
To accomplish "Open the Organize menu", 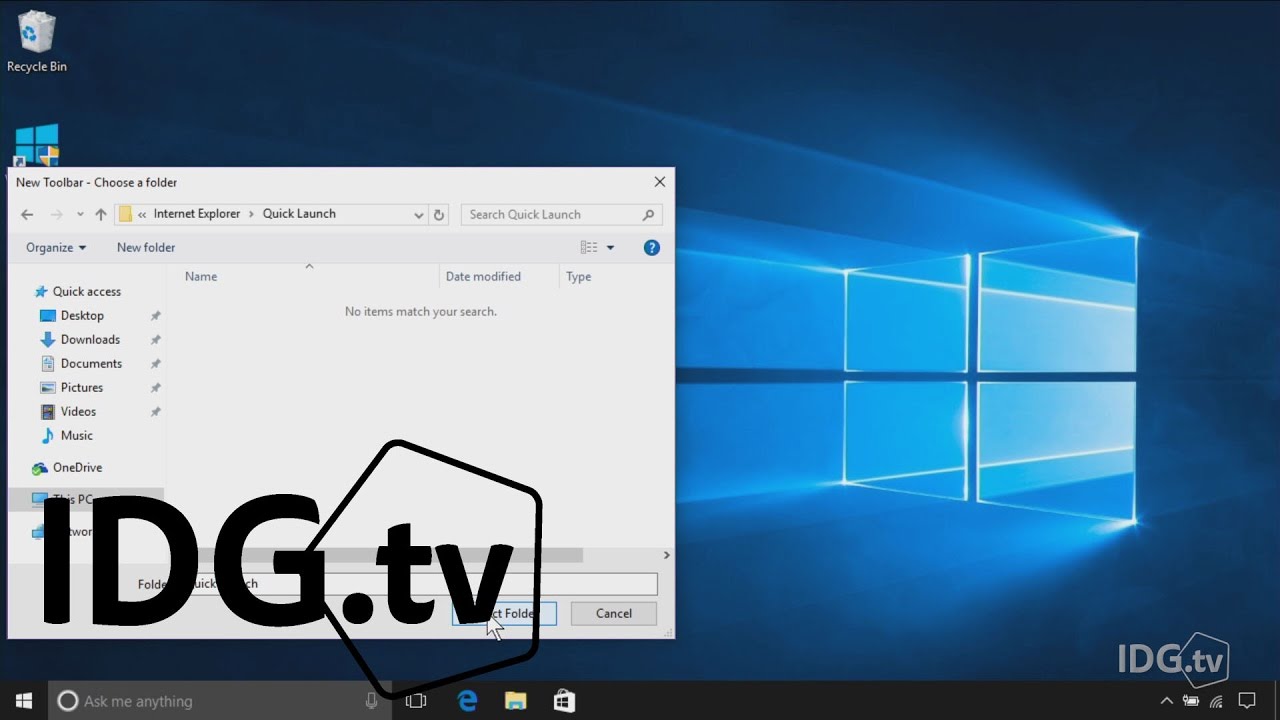I will click(x=56, y=247).
